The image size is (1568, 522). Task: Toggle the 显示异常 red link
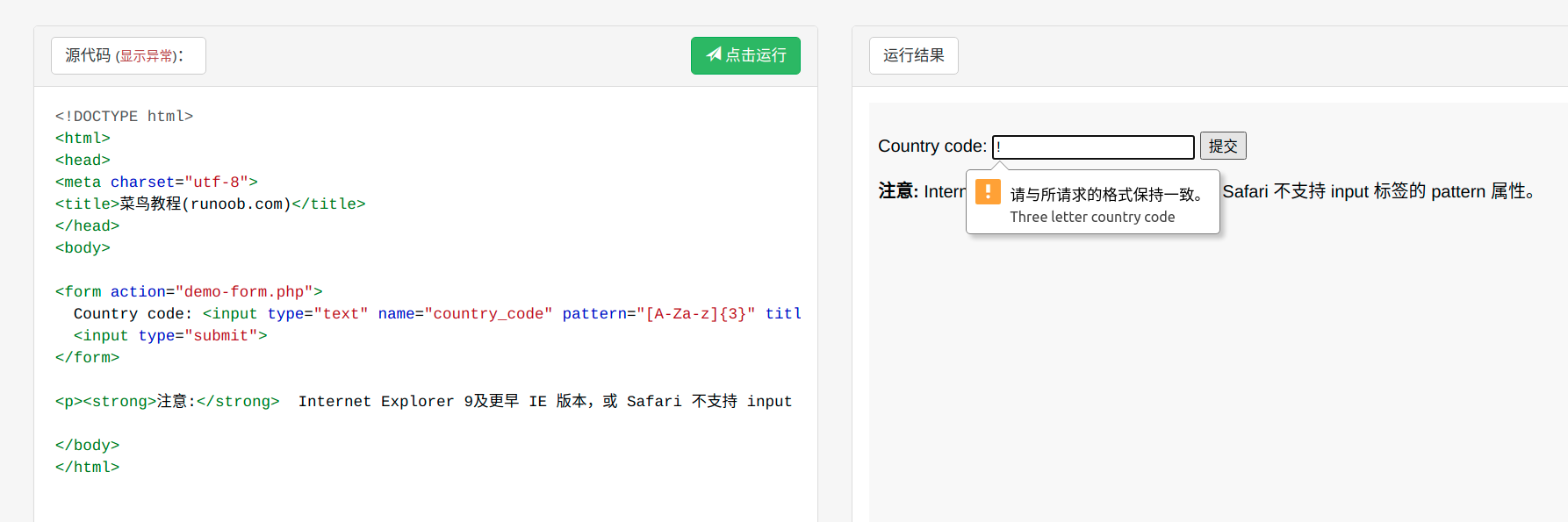(x=146, y=56)
